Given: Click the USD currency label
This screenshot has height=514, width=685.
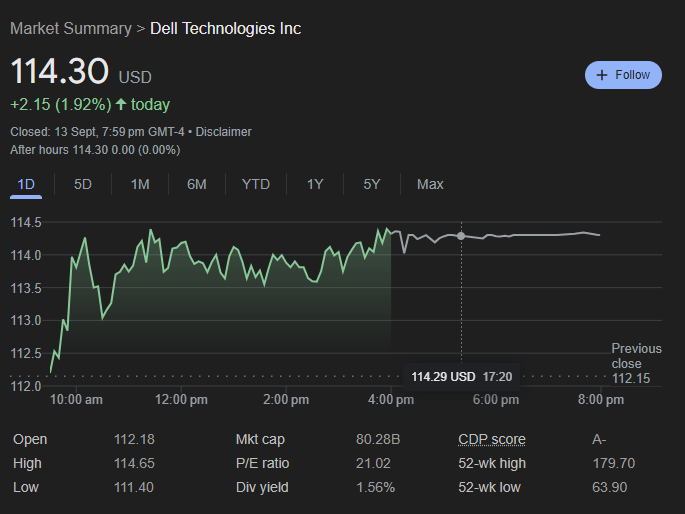Looking at the screenshot, I should pos(135,77).
